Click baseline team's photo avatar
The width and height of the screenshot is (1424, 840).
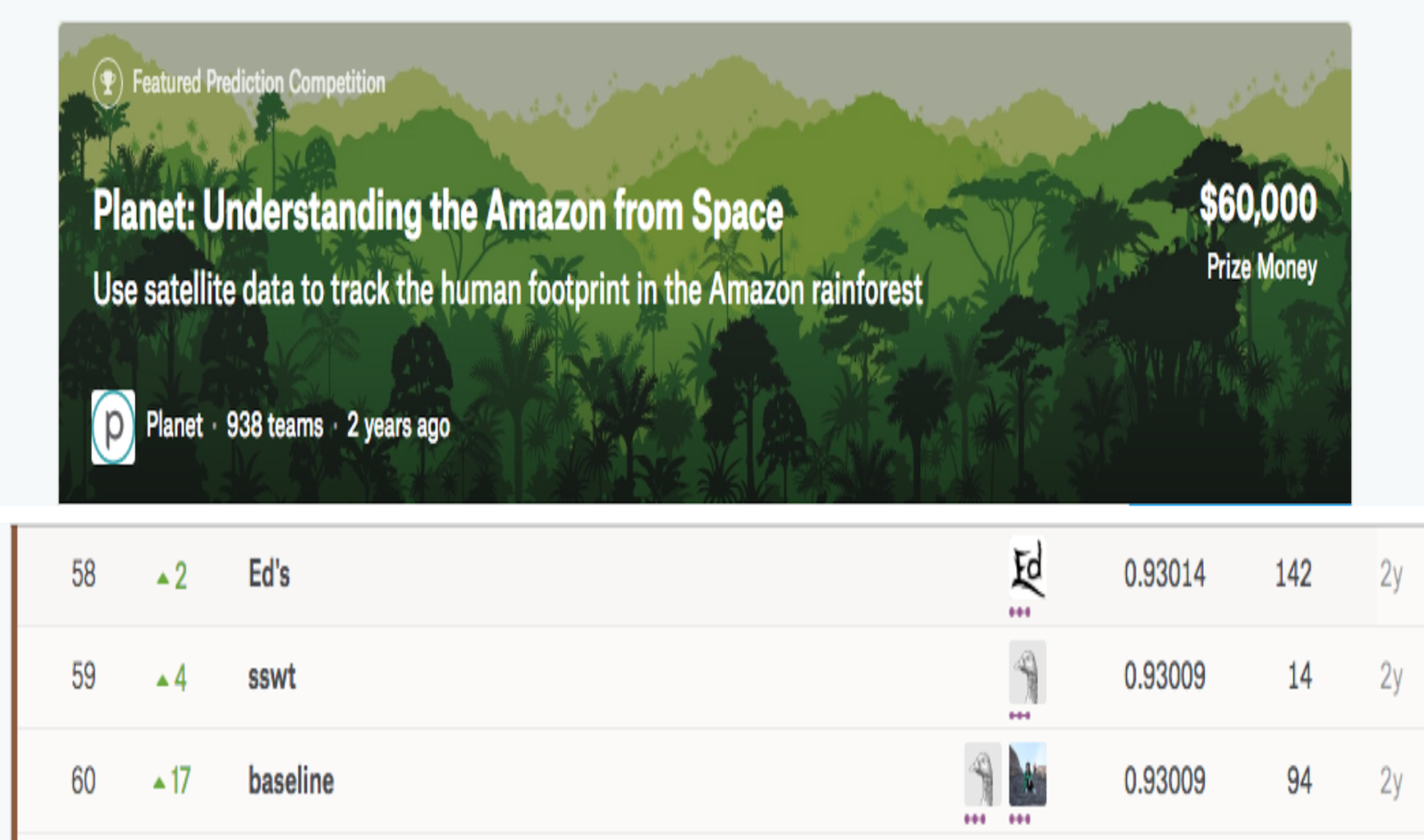coord(1027,774)
